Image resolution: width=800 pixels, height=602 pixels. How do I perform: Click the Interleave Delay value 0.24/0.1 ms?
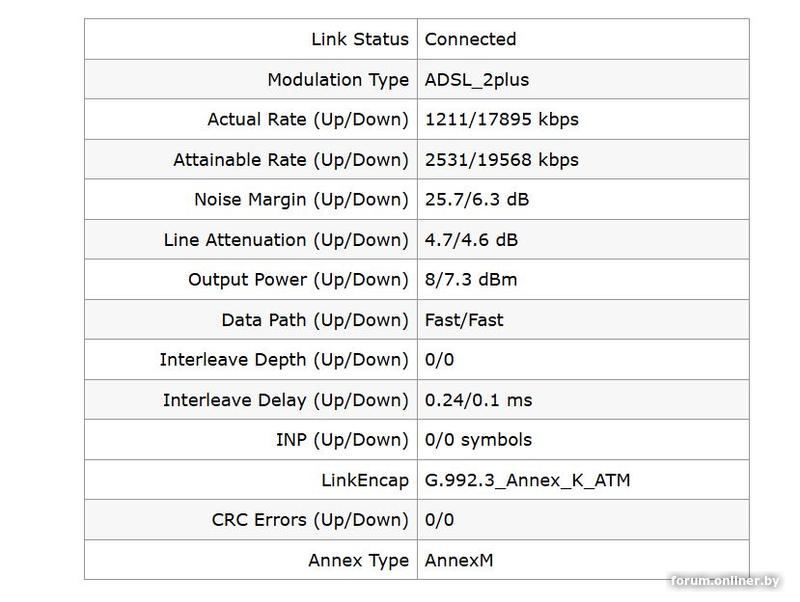tap(478, 399)
